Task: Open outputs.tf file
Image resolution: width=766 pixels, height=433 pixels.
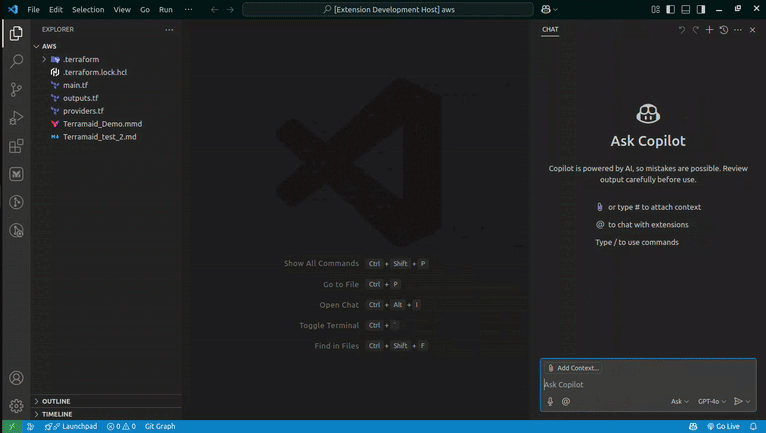Action: click(x=80, y=98)
